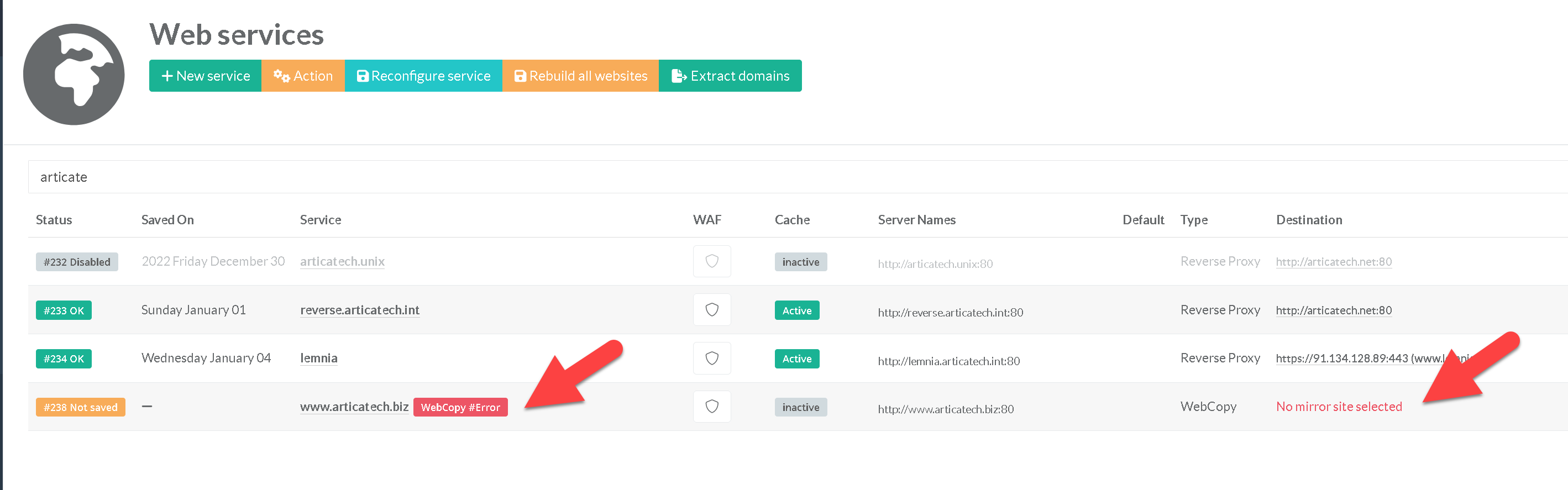The image size is (1568, 490).
Task: Open www.articatech.biz service link
Action: click(x=354, y=407)
